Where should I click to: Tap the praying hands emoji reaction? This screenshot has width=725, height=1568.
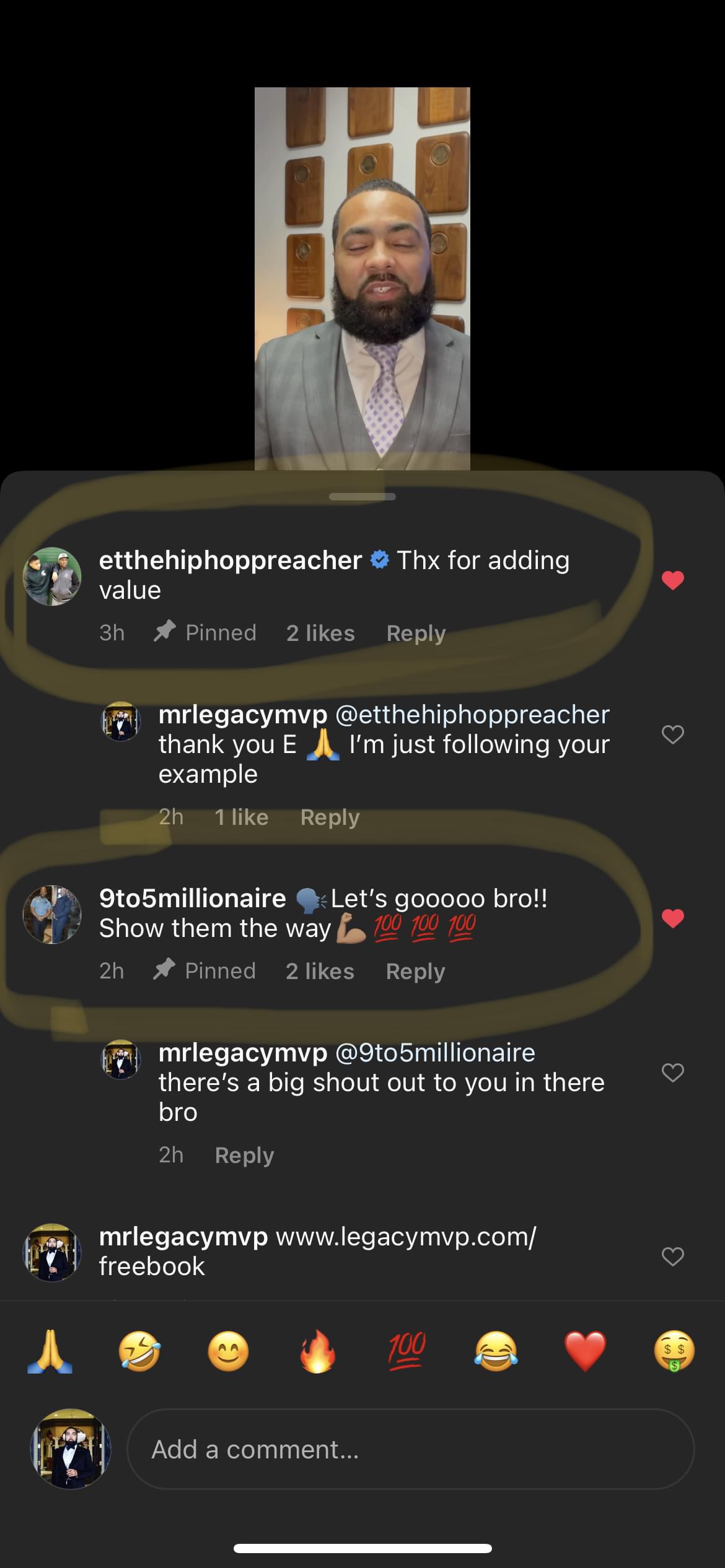pos(50,1352)
